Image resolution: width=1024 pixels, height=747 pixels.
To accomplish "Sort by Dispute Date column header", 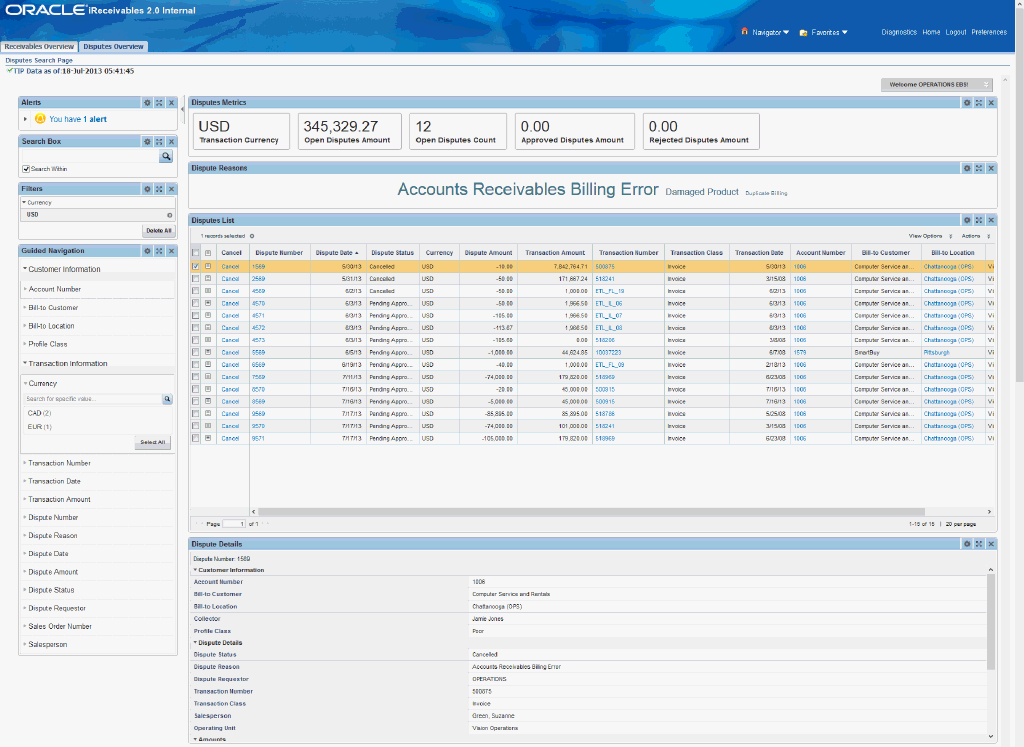I will [x=336, y=253].
